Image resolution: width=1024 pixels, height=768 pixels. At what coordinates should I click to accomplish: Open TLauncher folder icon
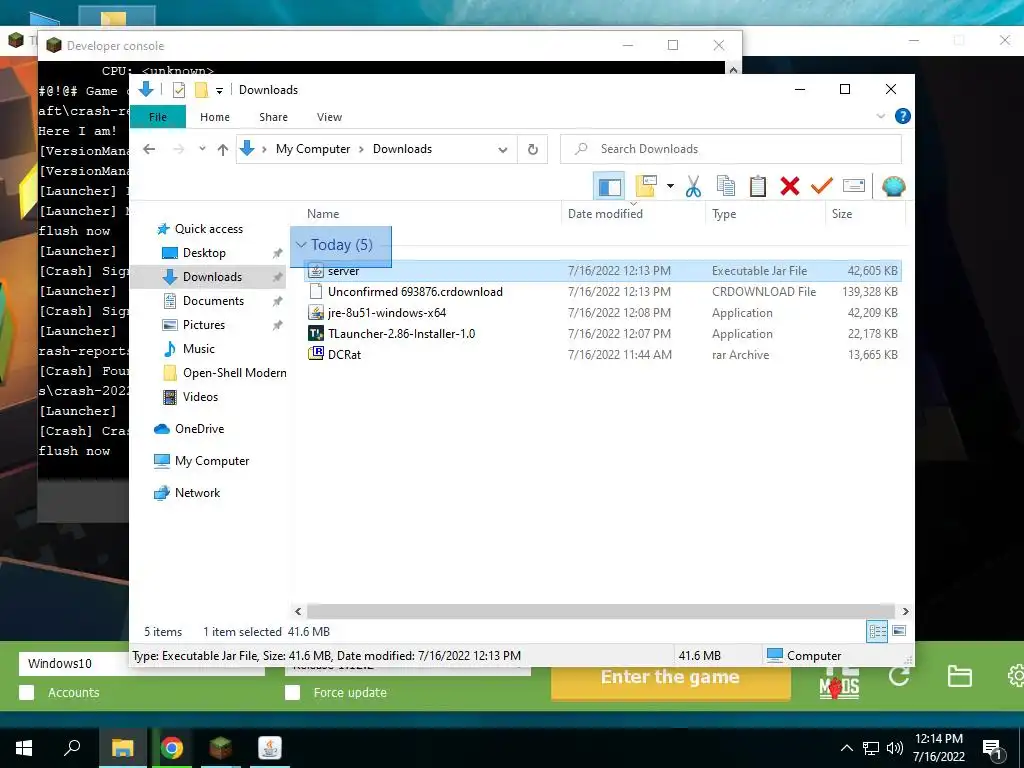959,677
